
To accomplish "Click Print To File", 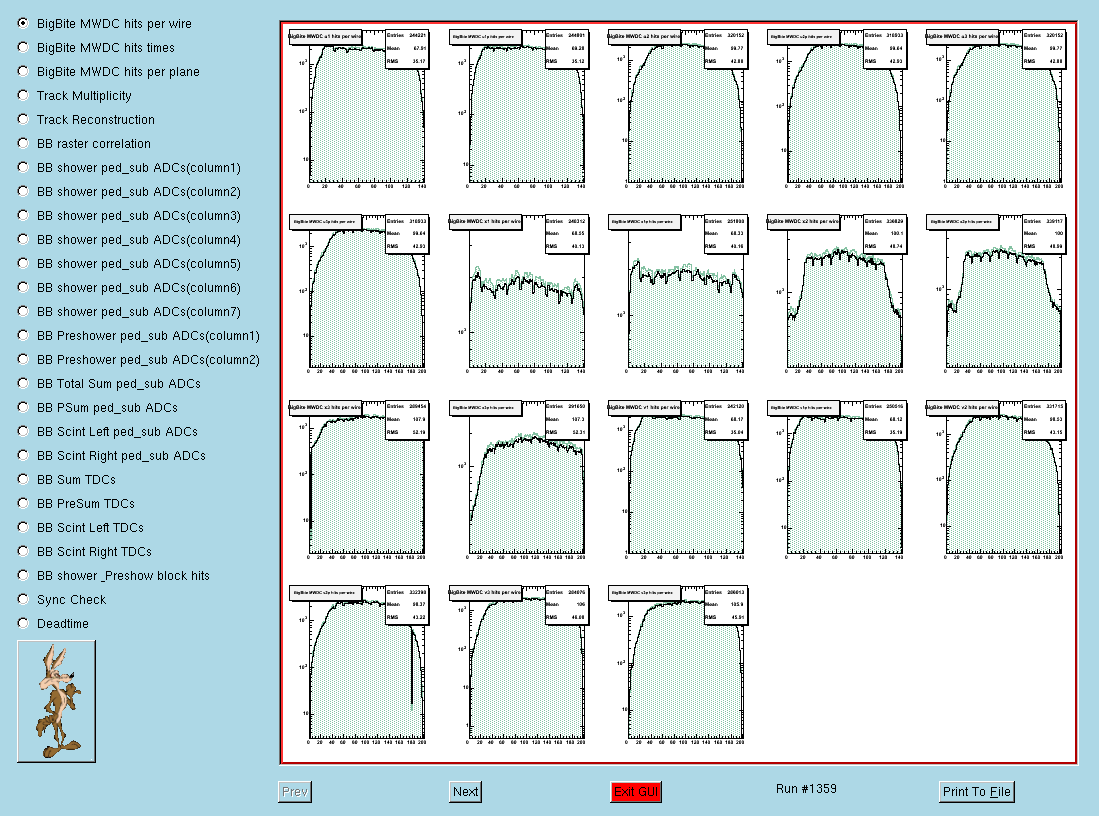I will click(976, 791).
